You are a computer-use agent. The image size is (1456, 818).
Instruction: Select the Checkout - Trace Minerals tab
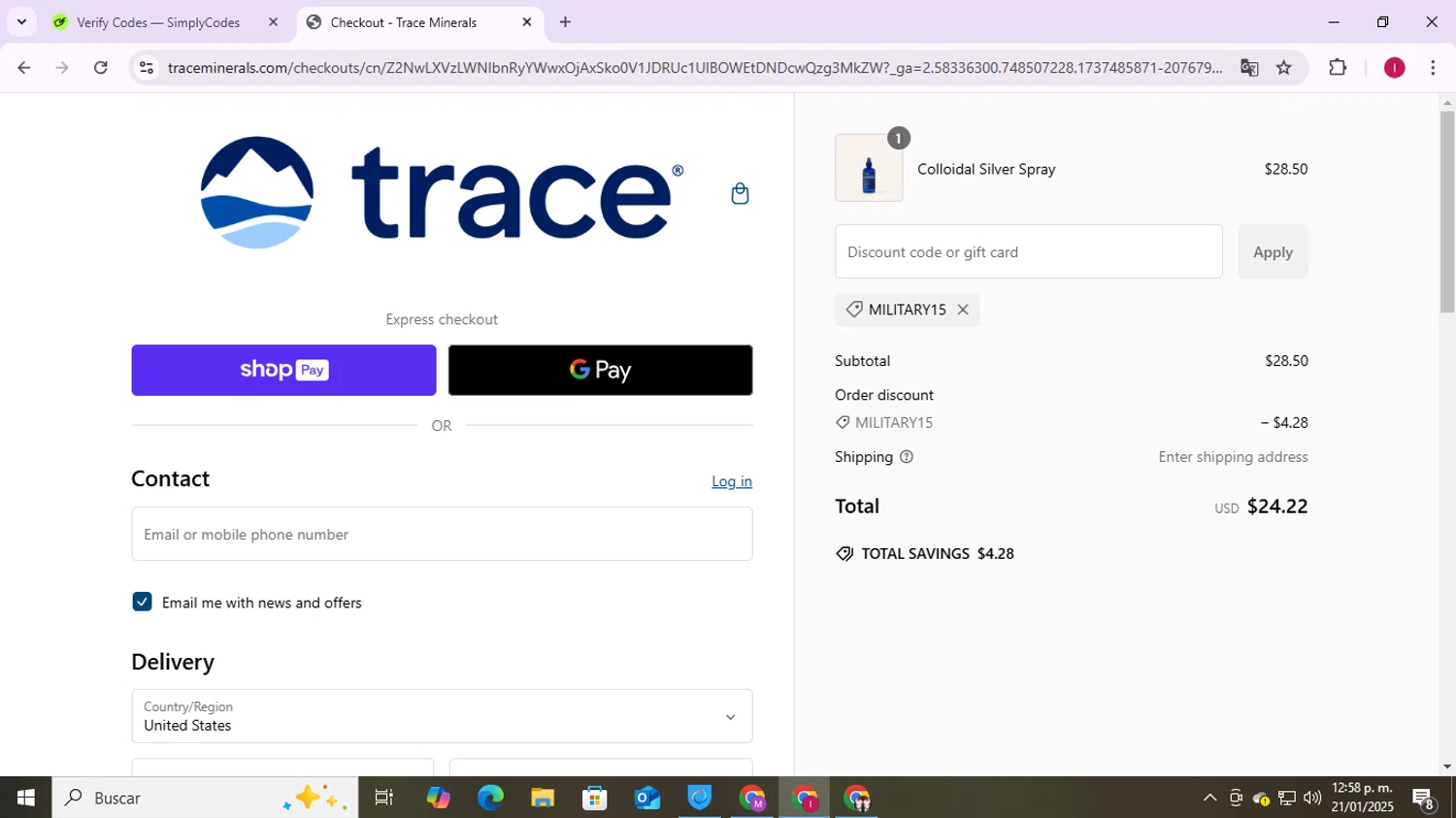[x=403, y=22]
